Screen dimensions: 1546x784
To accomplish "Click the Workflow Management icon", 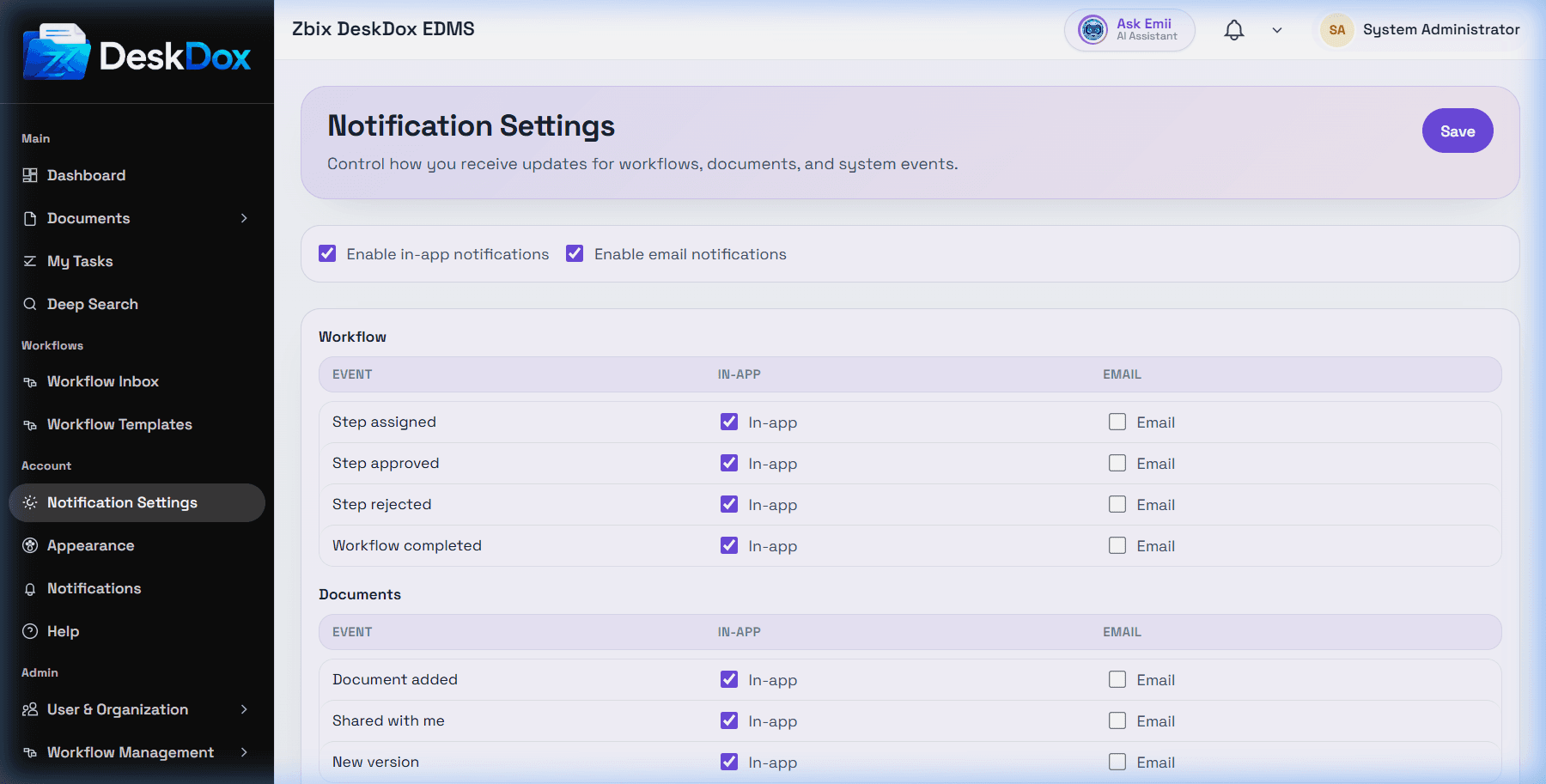I will pyautogui.click(x=30, y=752).
